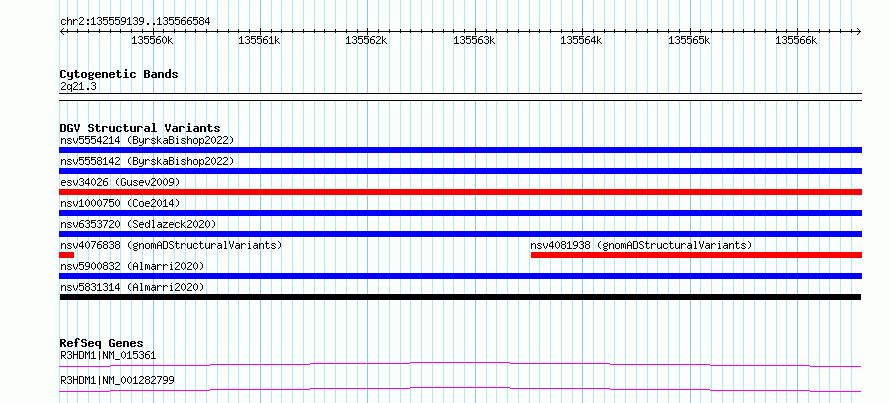890x403 pixels.
Task: Open the esv34026 (Gusev2009) label
Action: tap(120, 182)
